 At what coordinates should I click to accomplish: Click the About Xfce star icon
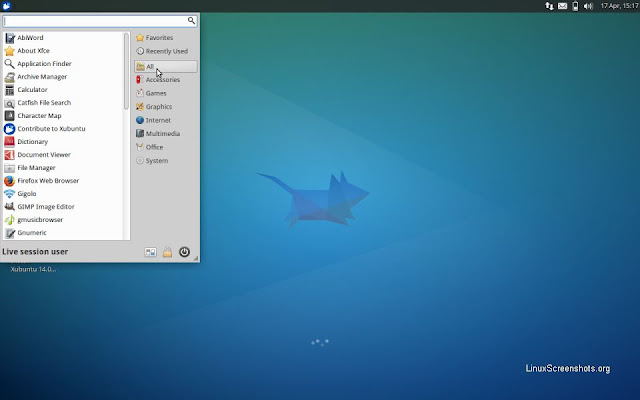(9, 51)
